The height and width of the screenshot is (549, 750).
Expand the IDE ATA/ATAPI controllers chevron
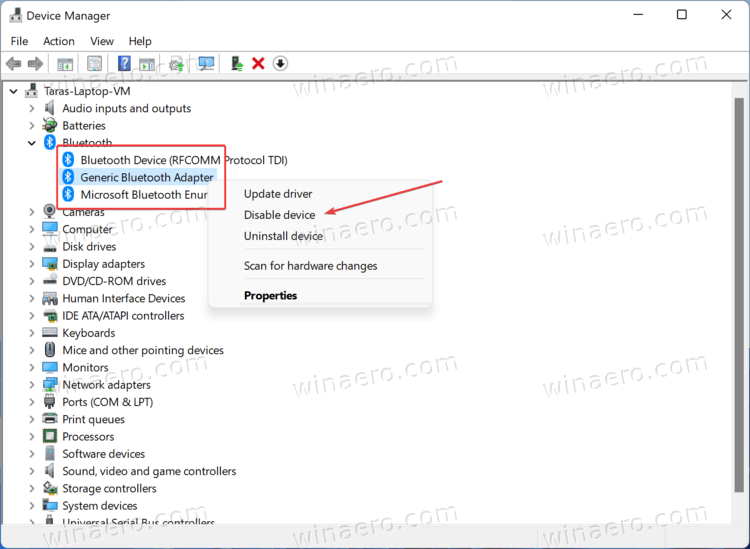(32, 316)
